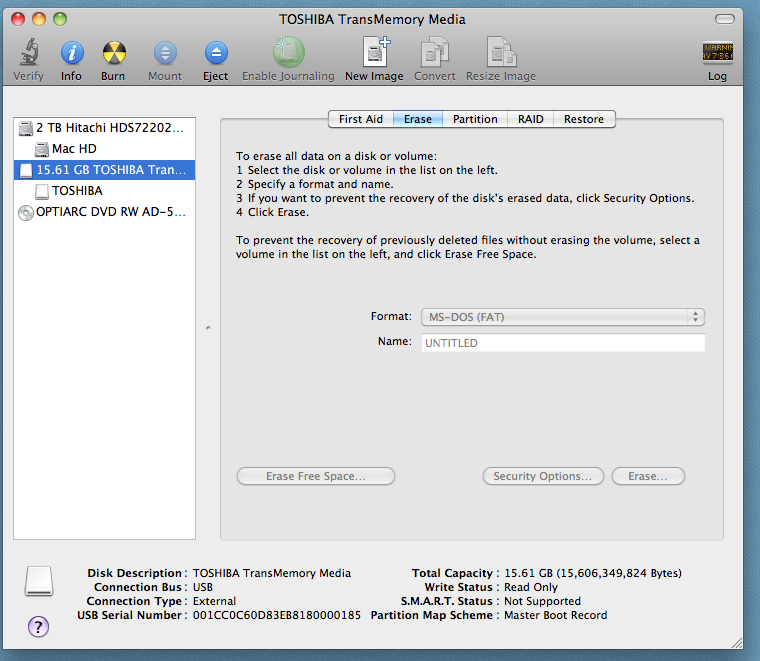The height and width of the screenshot is (661, 760).
Task: Click the Convert toolbar icon
Action: [434, 52]
